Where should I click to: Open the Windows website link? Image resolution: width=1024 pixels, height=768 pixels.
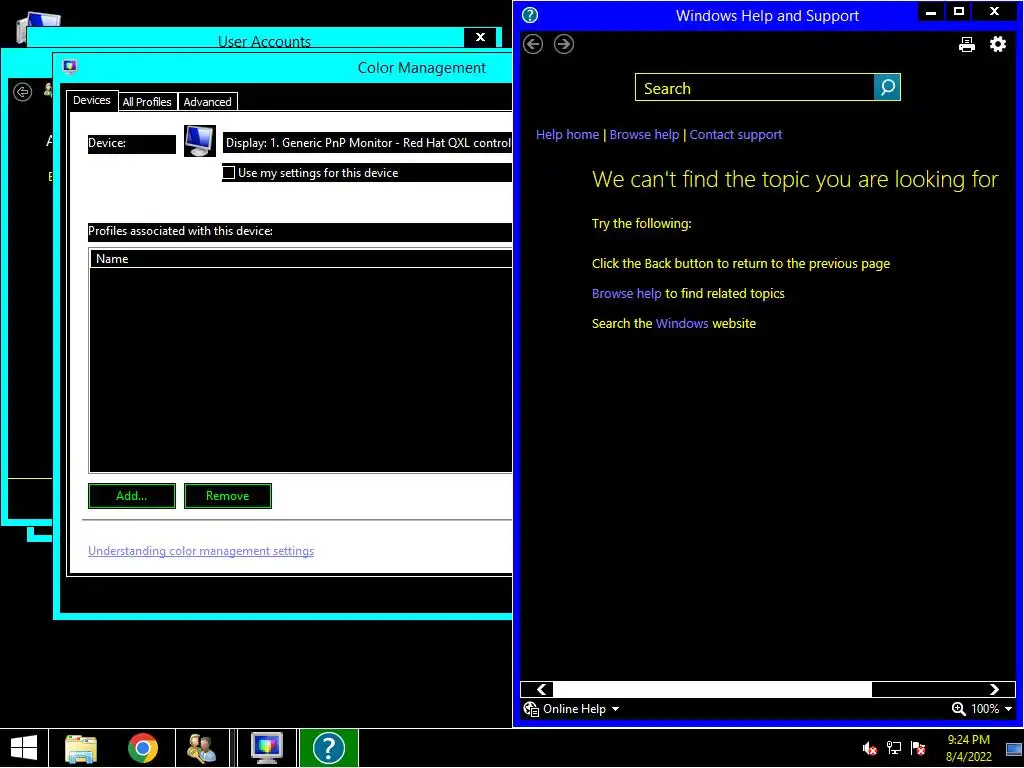tap(682, 324)
